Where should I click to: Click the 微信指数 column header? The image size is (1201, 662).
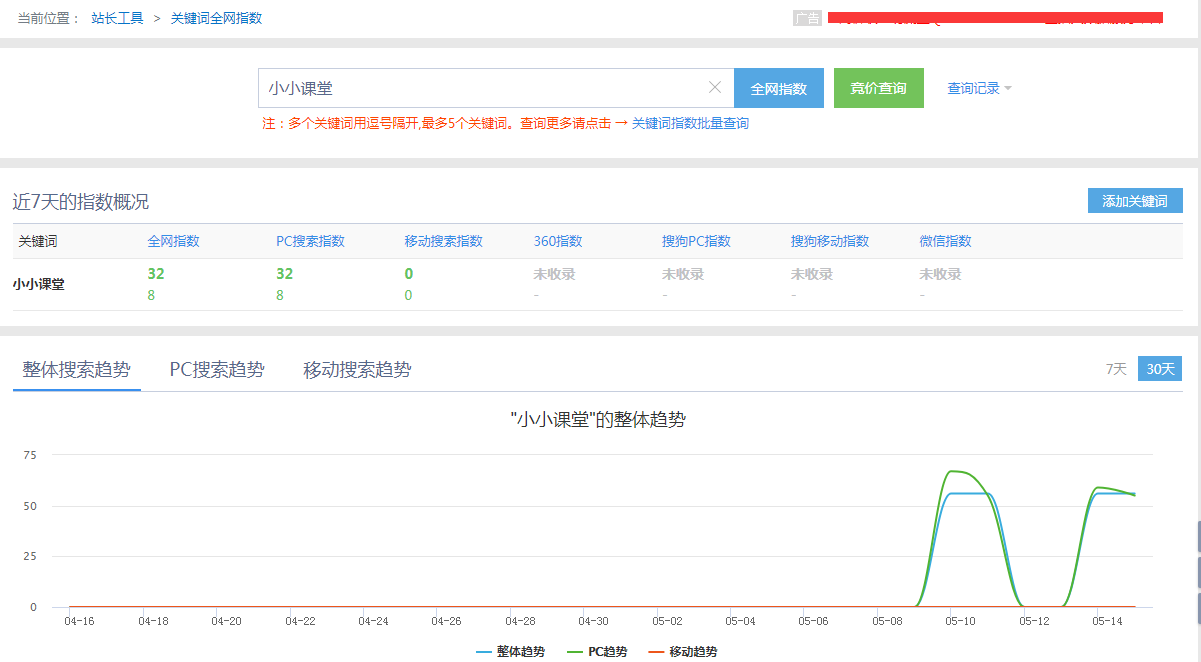point(945,241)
